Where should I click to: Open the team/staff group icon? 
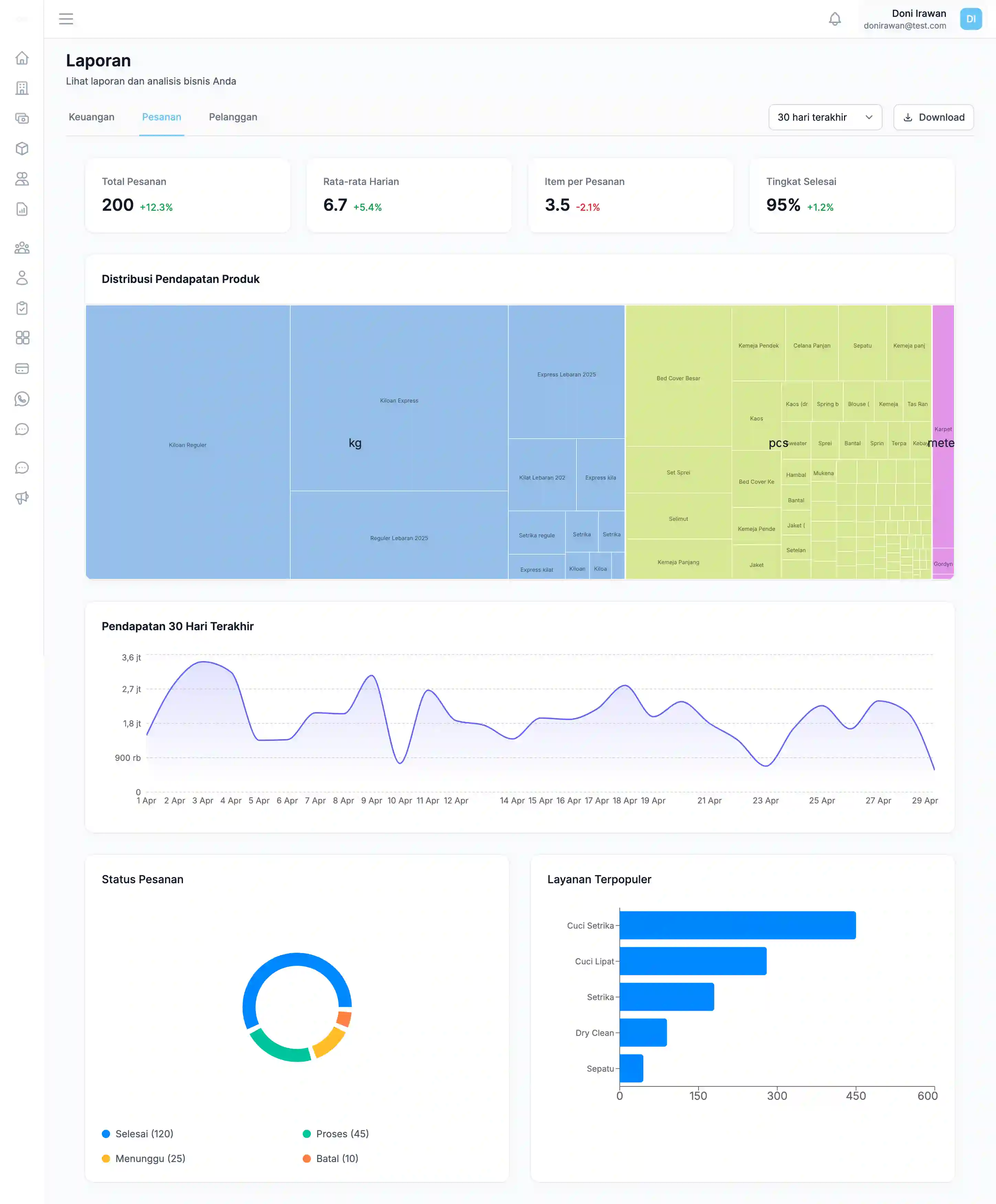(22, 248)
